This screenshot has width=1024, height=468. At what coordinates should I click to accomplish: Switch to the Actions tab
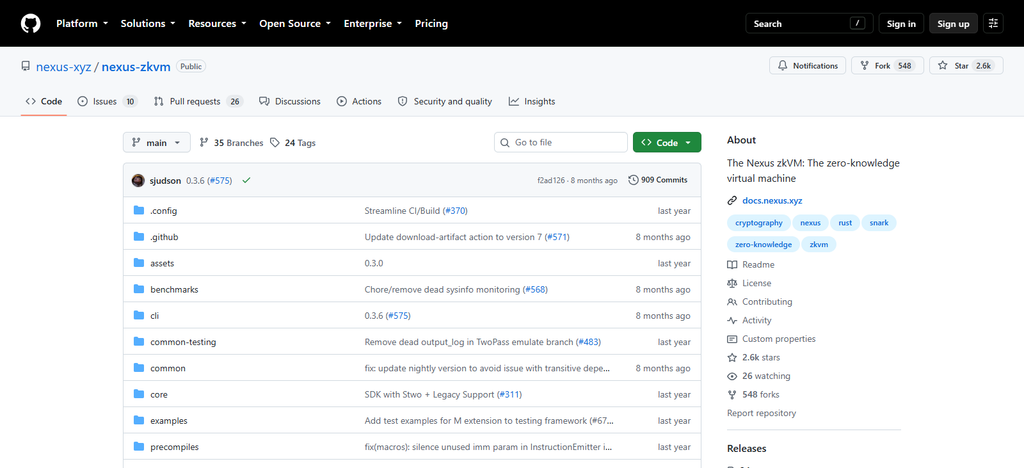coord(359,101)
